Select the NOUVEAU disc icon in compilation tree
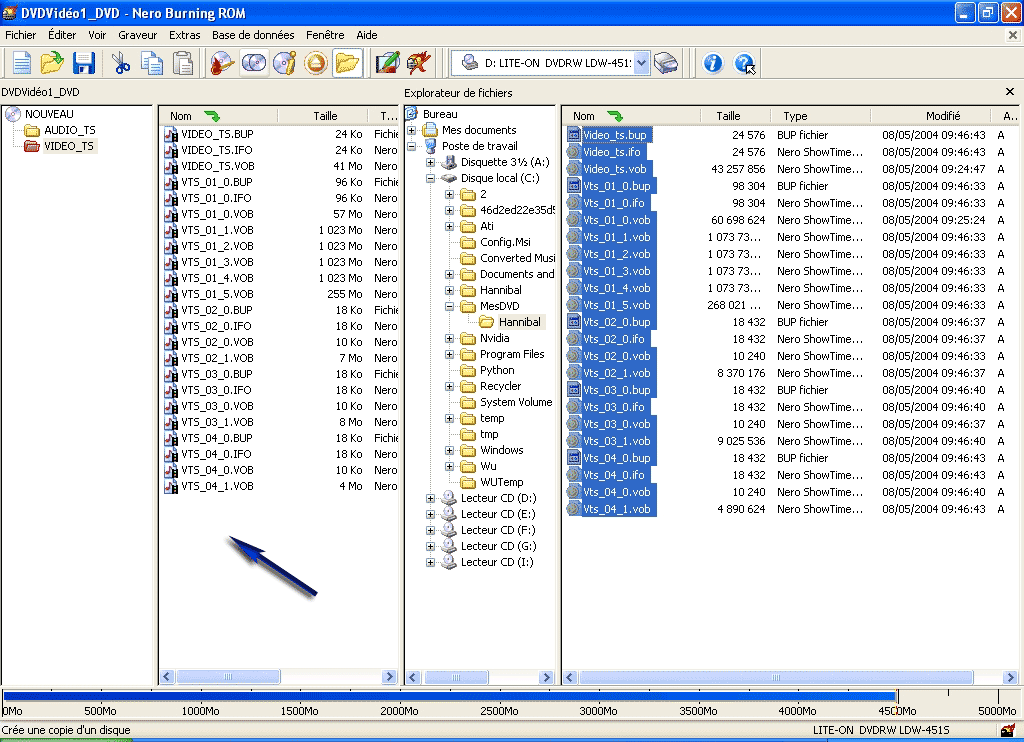Viewport: 1024px width, 742px height. pyautogui.click(x=13, y=114)
